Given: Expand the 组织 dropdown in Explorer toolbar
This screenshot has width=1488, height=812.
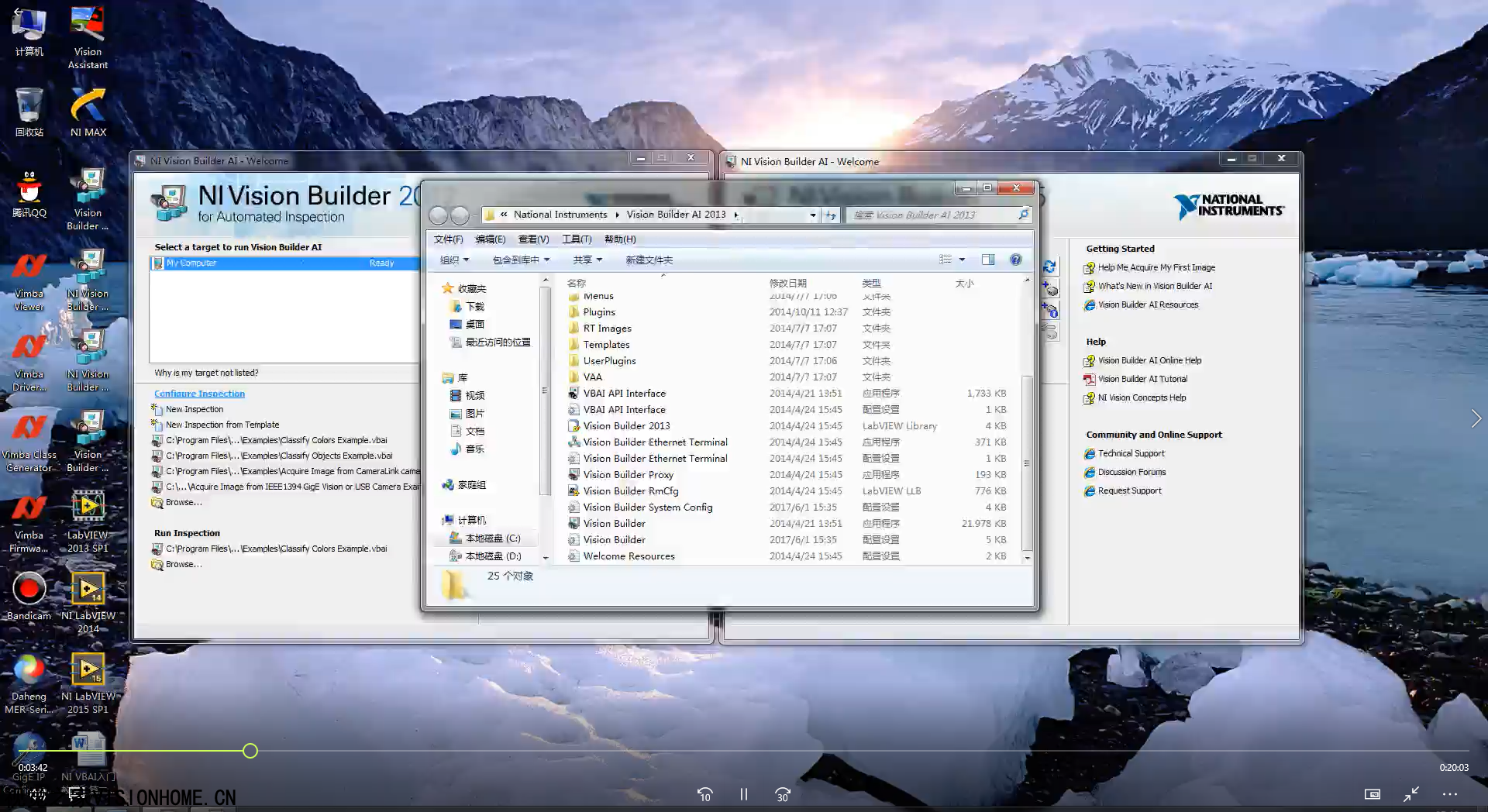Looking at the screenshot, I should [x=454, y=260].
